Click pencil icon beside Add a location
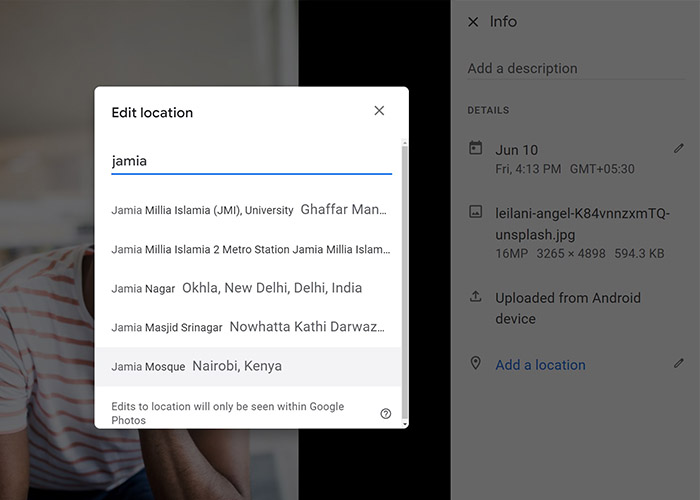 click(x=679, y=363)
